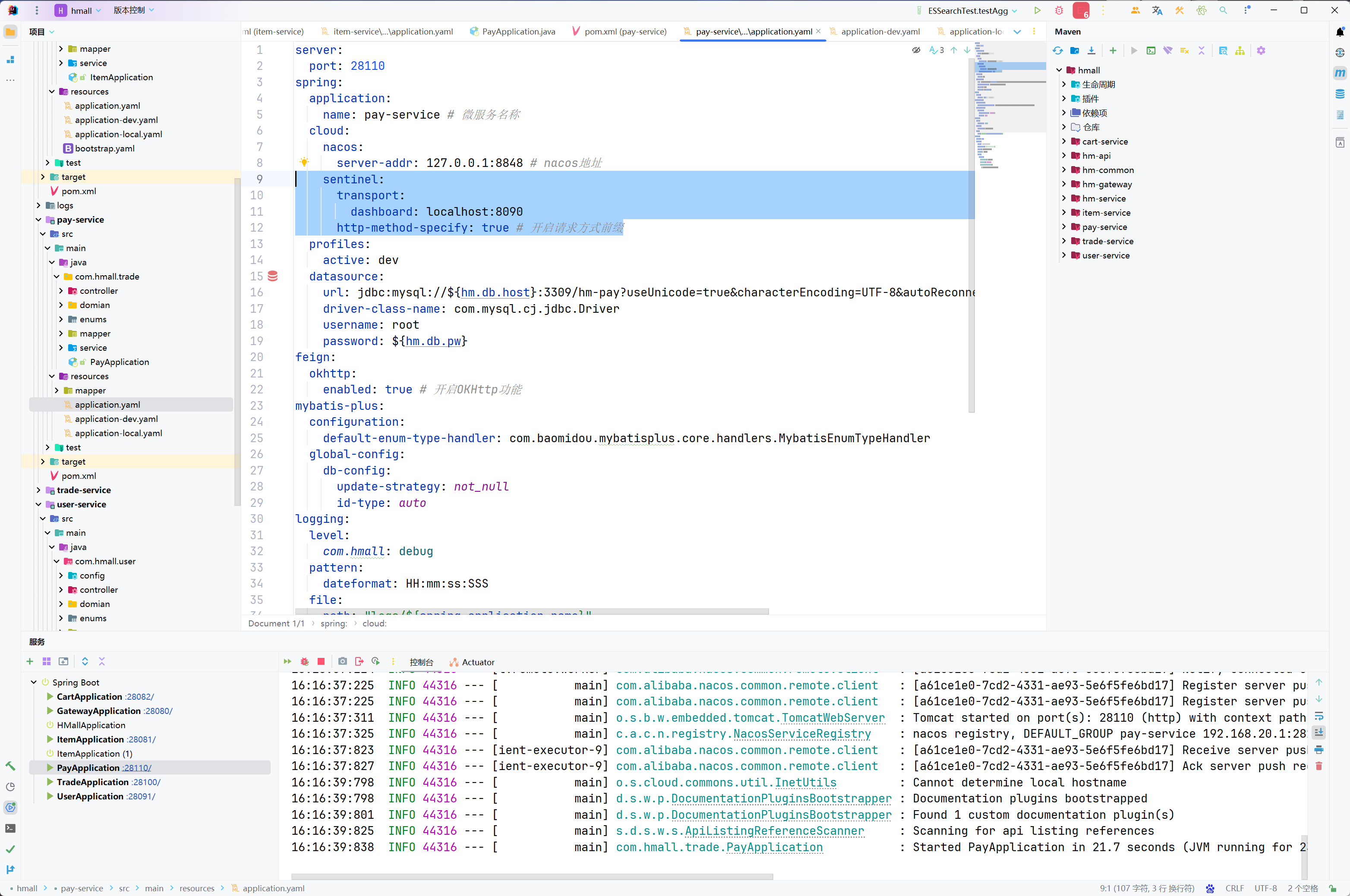The height and width of the screenshot is (896, 1350).
Task: Click console horizontal scrollbar
Action: [532, 877]
